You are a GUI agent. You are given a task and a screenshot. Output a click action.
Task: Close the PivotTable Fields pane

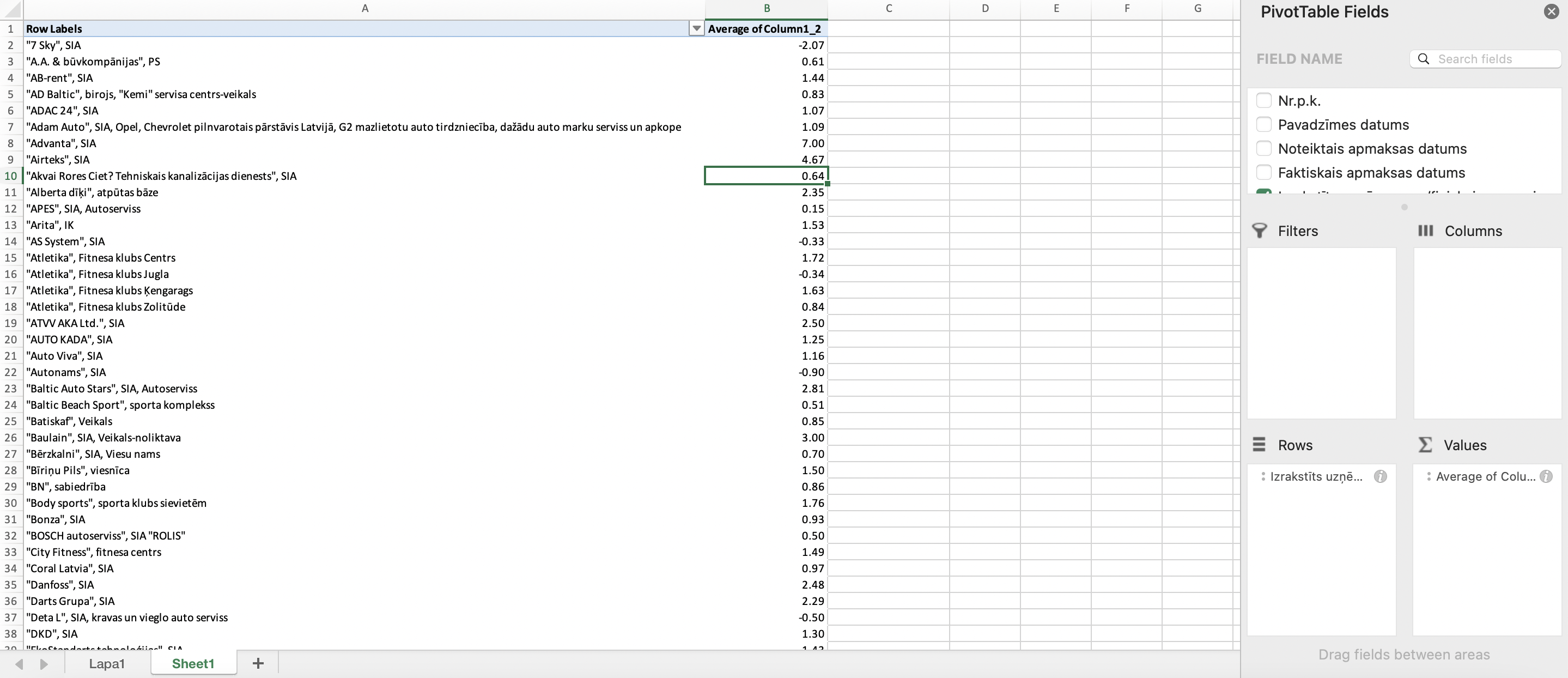click(x=1551, y=11)
